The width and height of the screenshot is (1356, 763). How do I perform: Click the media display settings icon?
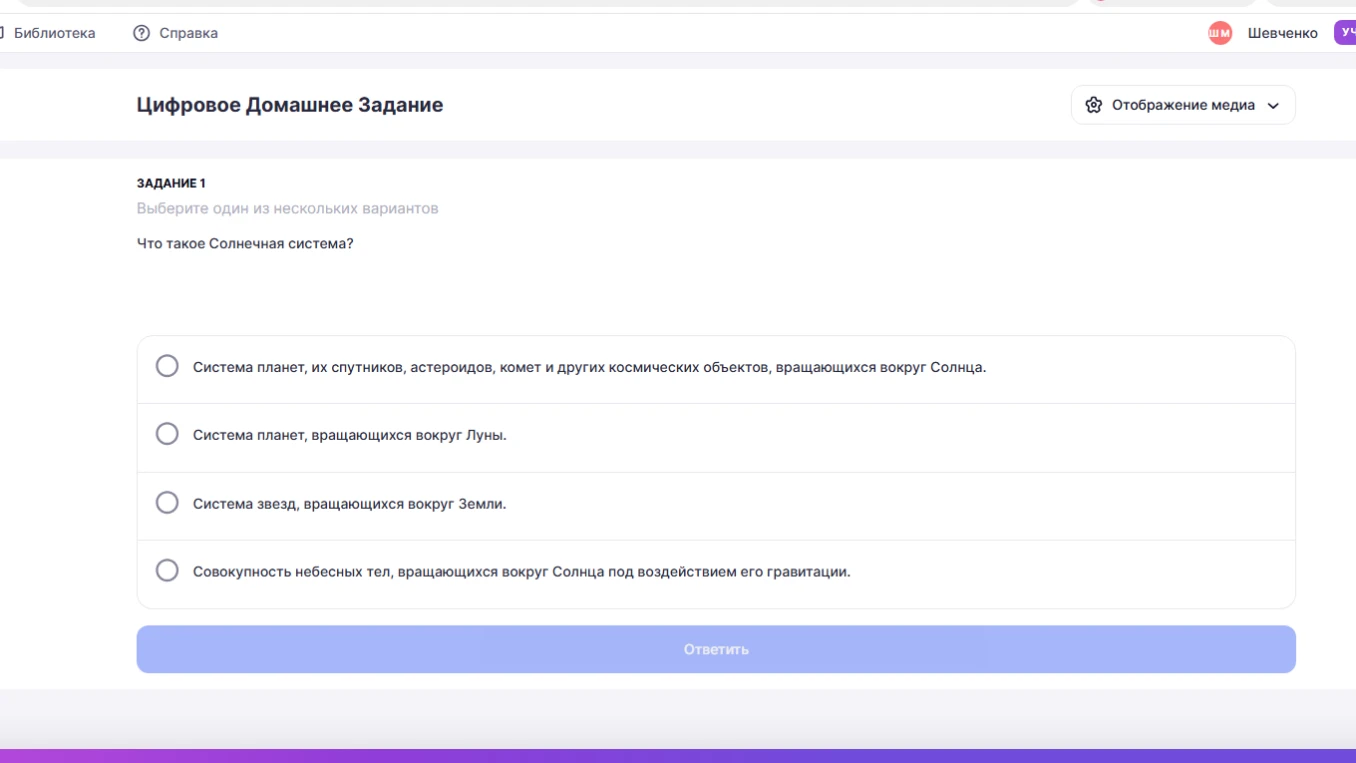click(1094, 105)
